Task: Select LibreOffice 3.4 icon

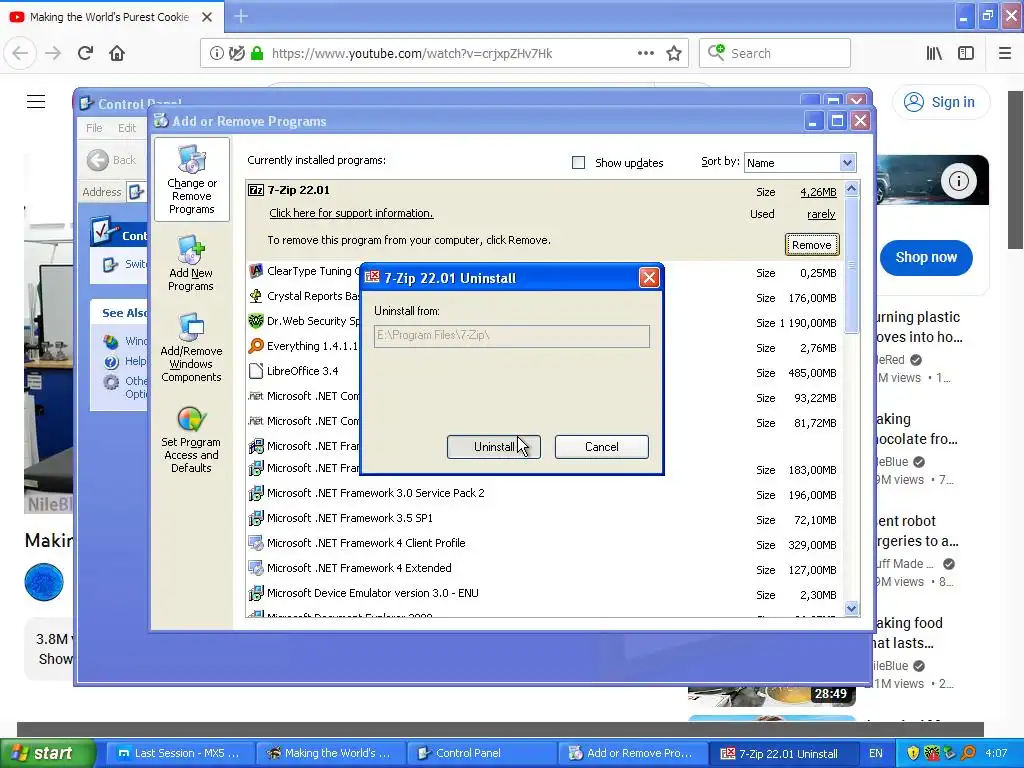Action: point(256,371)
